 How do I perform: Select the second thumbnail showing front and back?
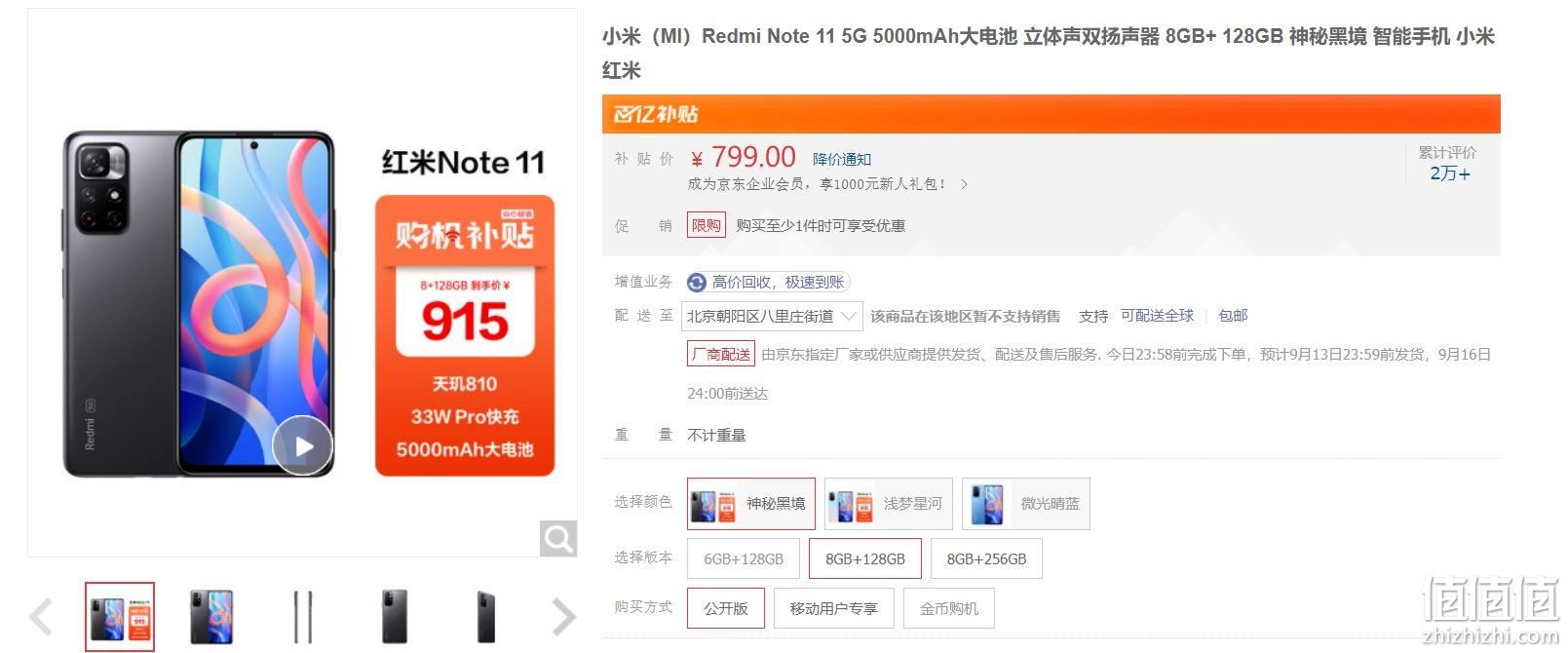(211, 617)
